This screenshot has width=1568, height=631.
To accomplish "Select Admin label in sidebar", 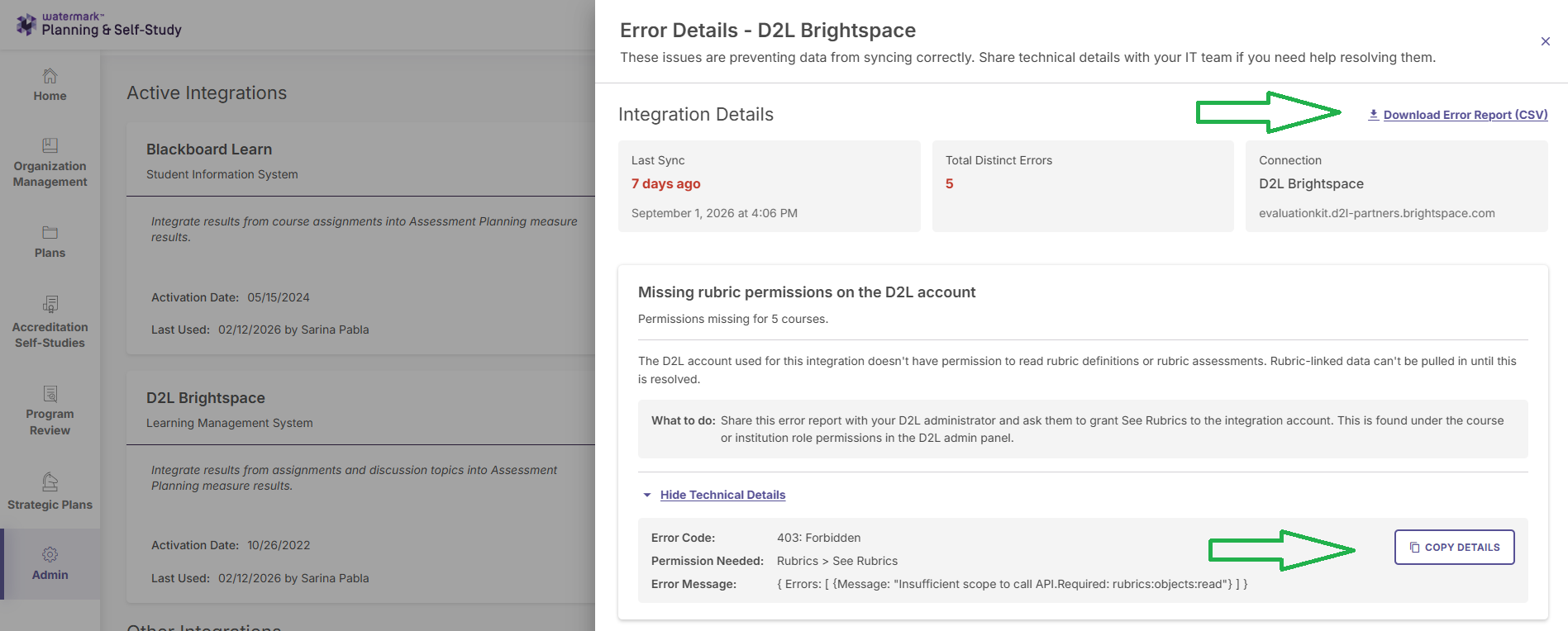I will (50, 575).
